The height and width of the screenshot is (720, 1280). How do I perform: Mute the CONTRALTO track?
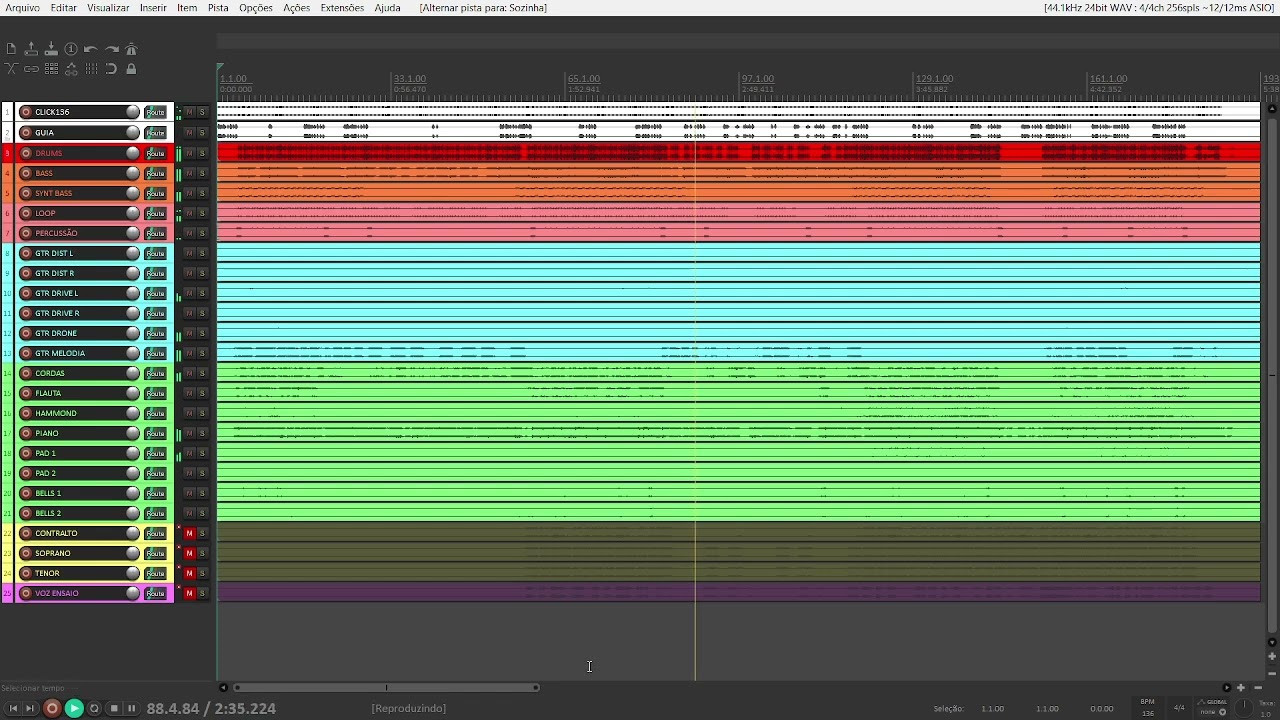(x=189, y=533)
